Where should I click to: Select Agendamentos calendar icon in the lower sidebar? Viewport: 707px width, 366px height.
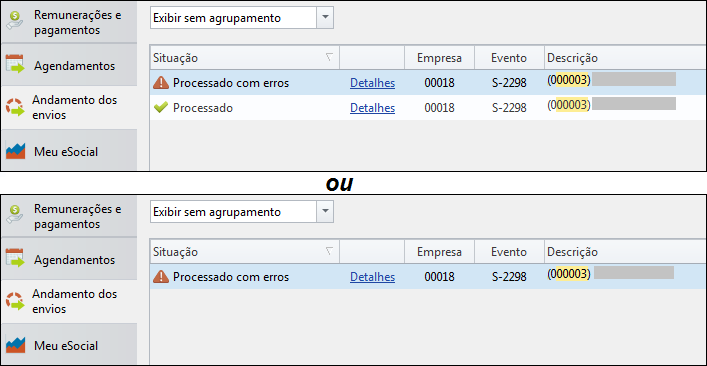[x=15, y=259]
